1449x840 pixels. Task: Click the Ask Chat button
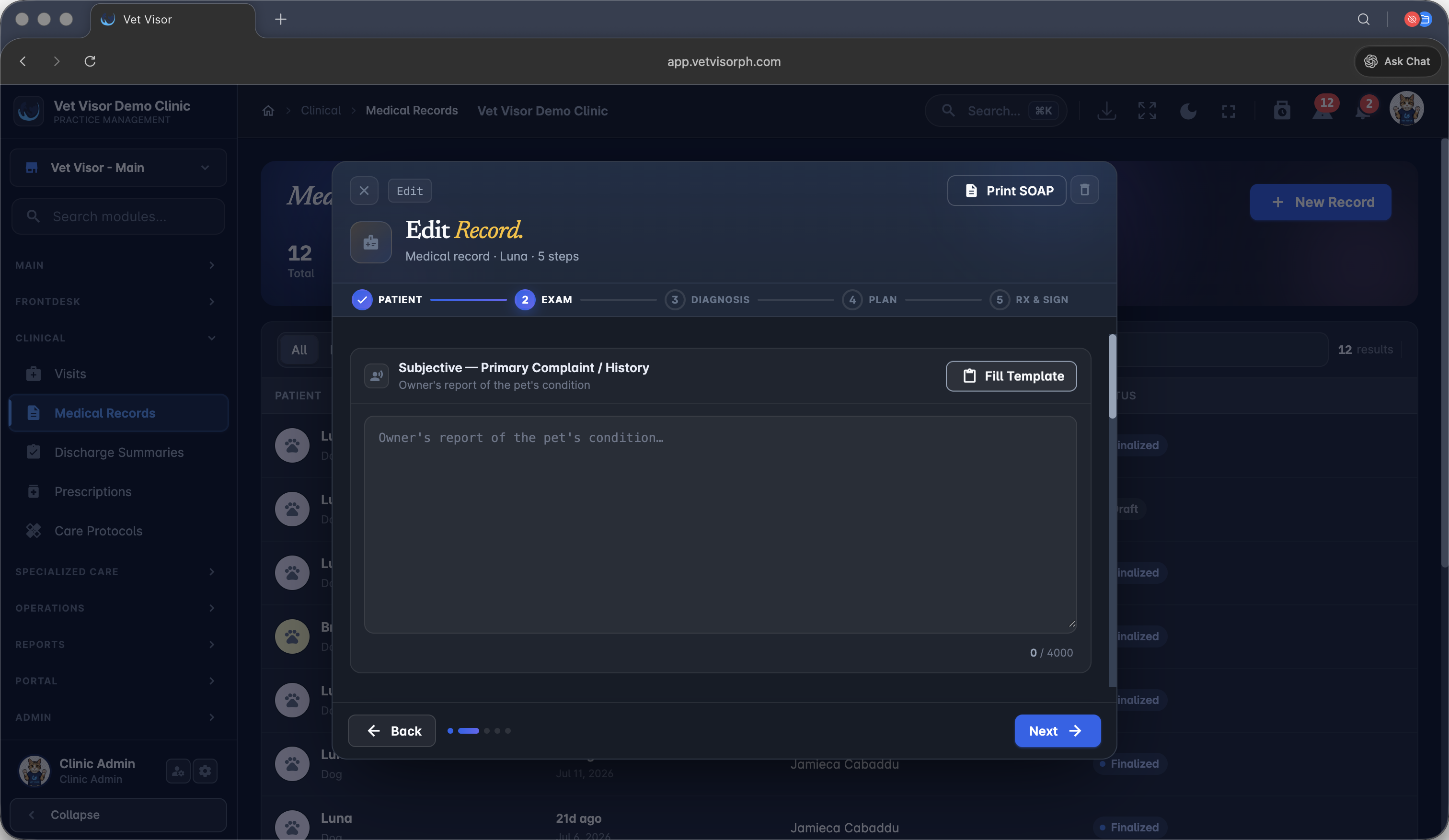pyautogui.click(x=1397, y=61)
